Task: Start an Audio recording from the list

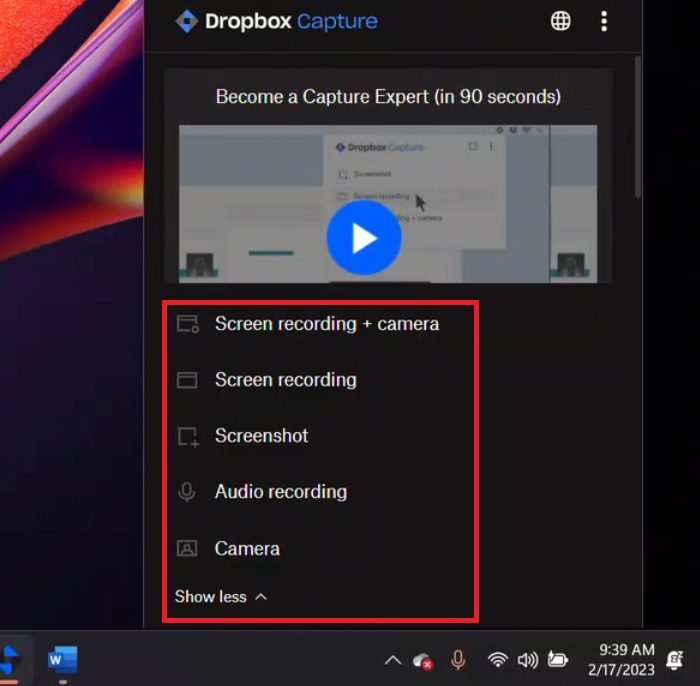Action: [281, 492]
